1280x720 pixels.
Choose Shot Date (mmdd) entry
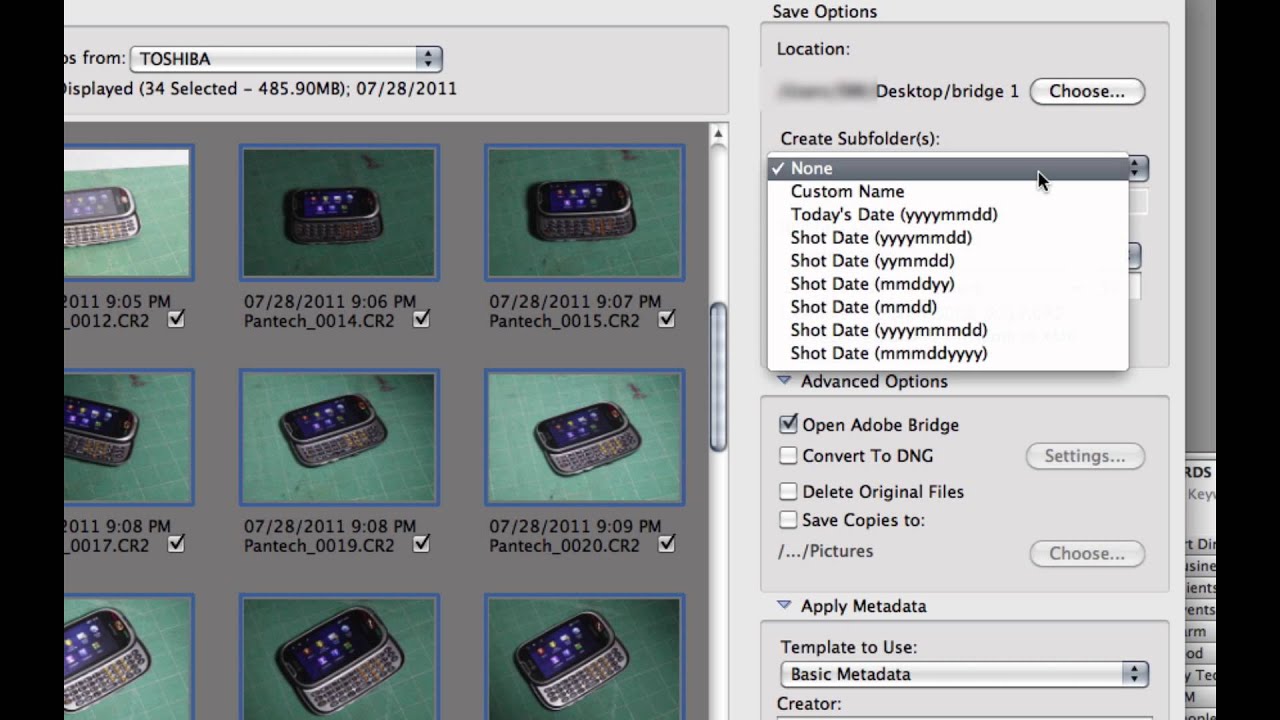(947, 306)
